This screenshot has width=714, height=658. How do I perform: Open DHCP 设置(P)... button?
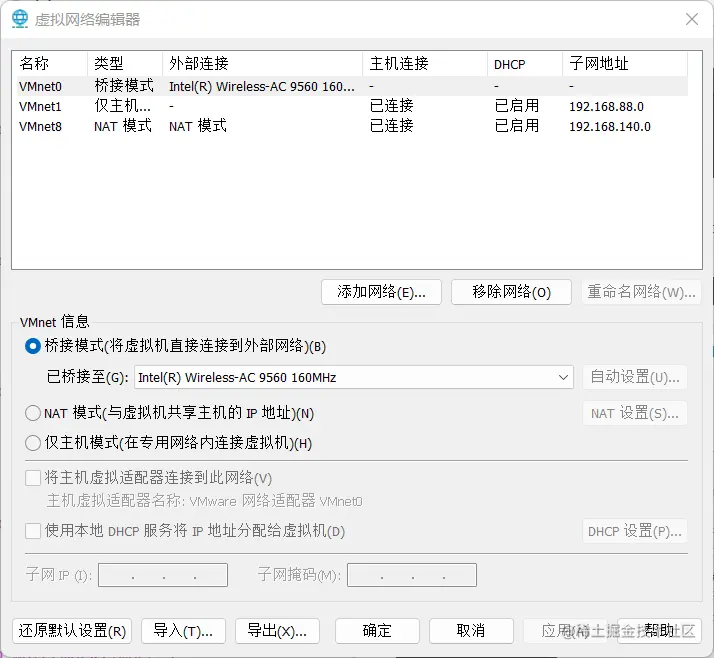635,531
